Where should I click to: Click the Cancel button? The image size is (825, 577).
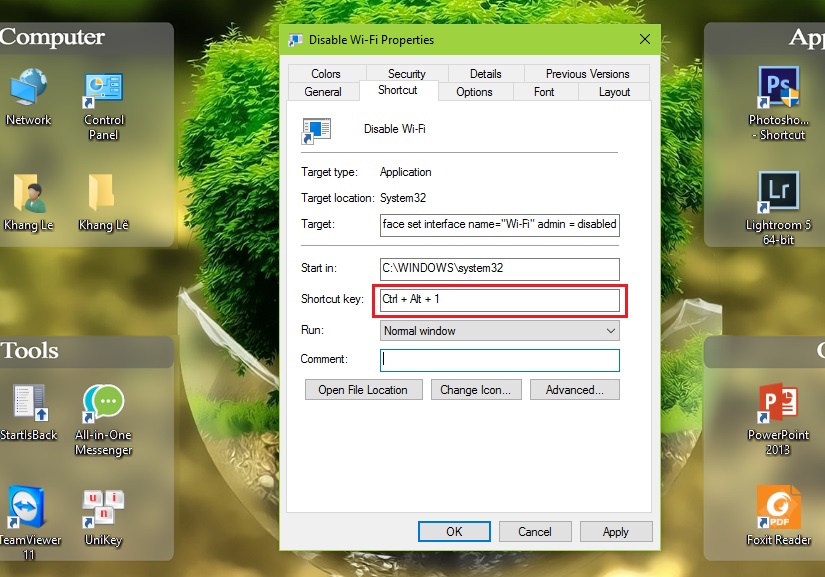(x=535, y=532)
